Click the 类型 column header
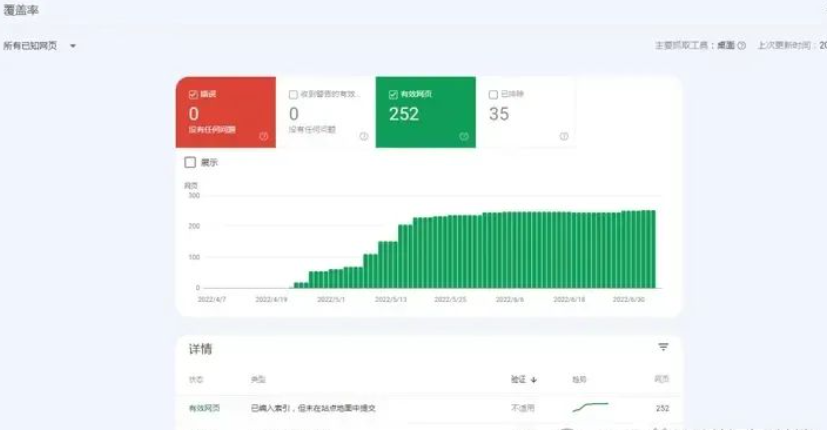Image resolution: width=827 pixels, height=430 pixels. [258, 379]
